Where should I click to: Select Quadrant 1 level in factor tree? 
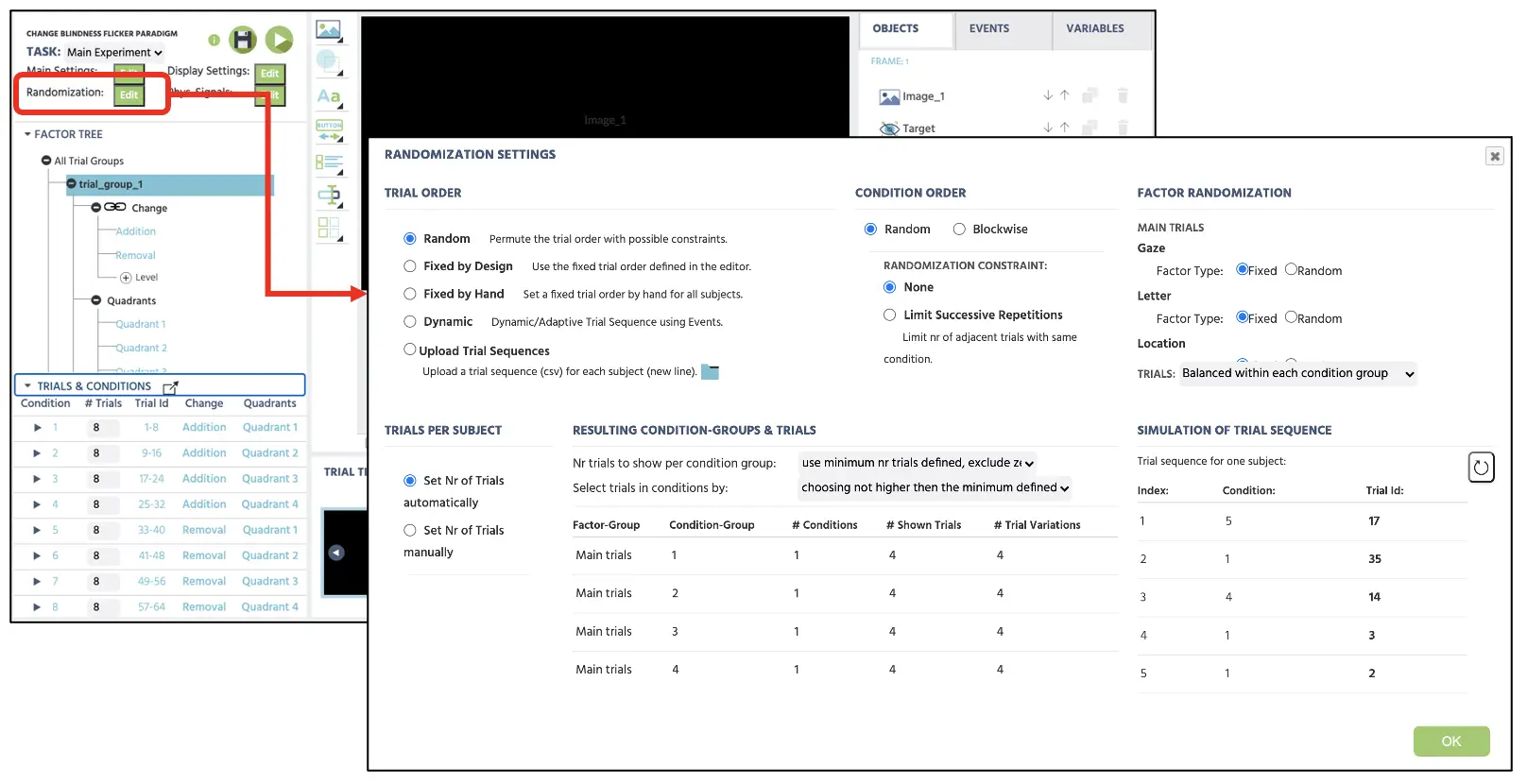pyautogui.click(x=141, y=324)
